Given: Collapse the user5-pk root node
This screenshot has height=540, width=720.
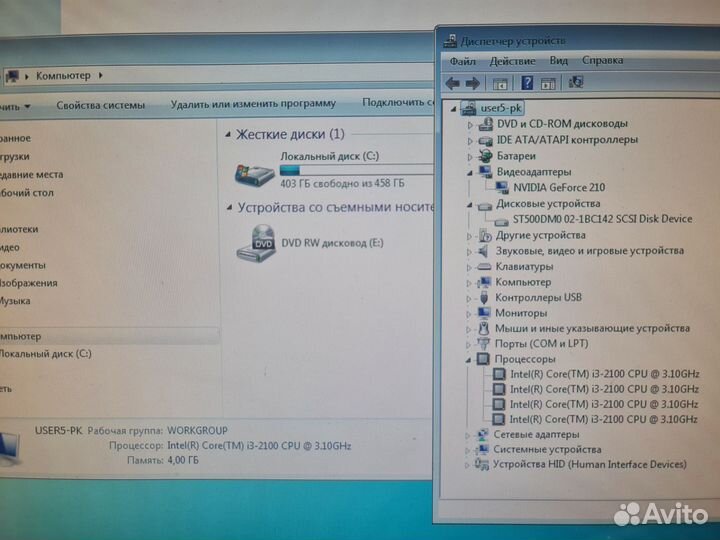Looking at the screenshot, I should point(454,109).
